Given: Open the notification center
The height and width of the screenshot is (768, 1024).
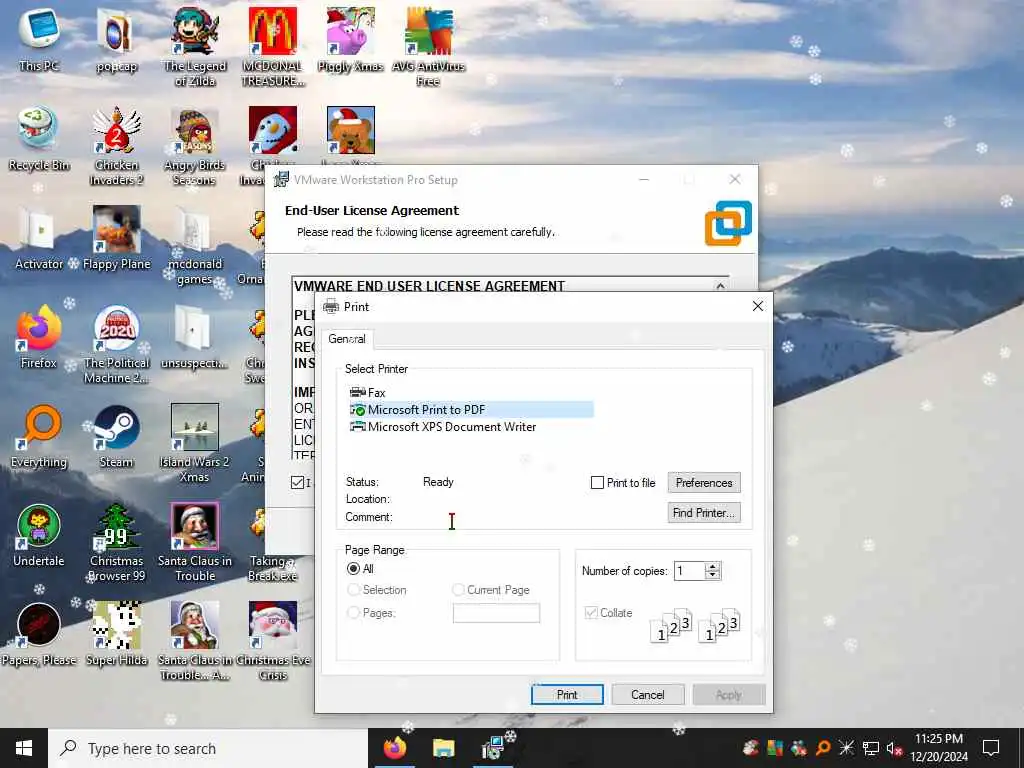Looking at the screenshot, I should click(x=991, y=748).
